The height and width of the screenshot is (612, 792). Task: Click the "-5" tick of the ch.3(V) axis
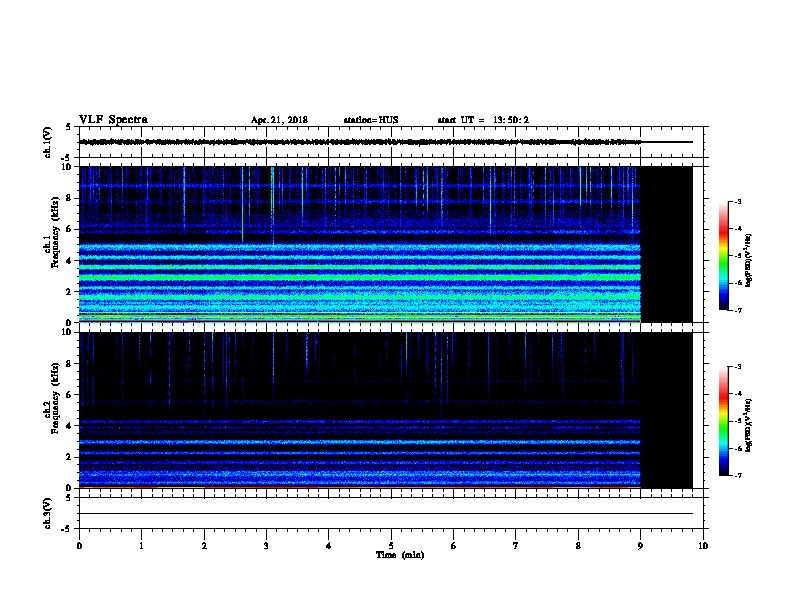pyautogui.click(x=67, y=529)
